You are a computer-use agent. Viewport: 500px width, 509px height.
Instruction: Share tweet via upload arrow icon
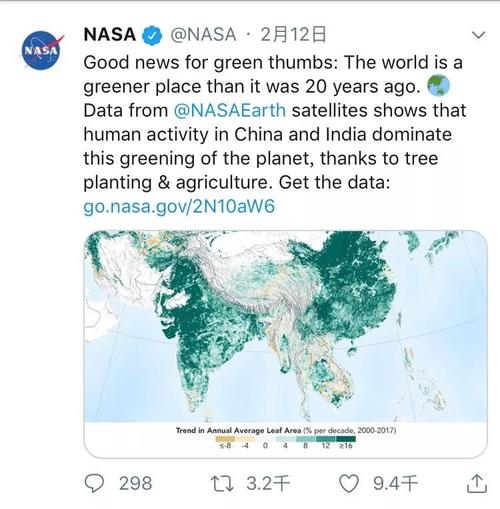click(477, 483)
